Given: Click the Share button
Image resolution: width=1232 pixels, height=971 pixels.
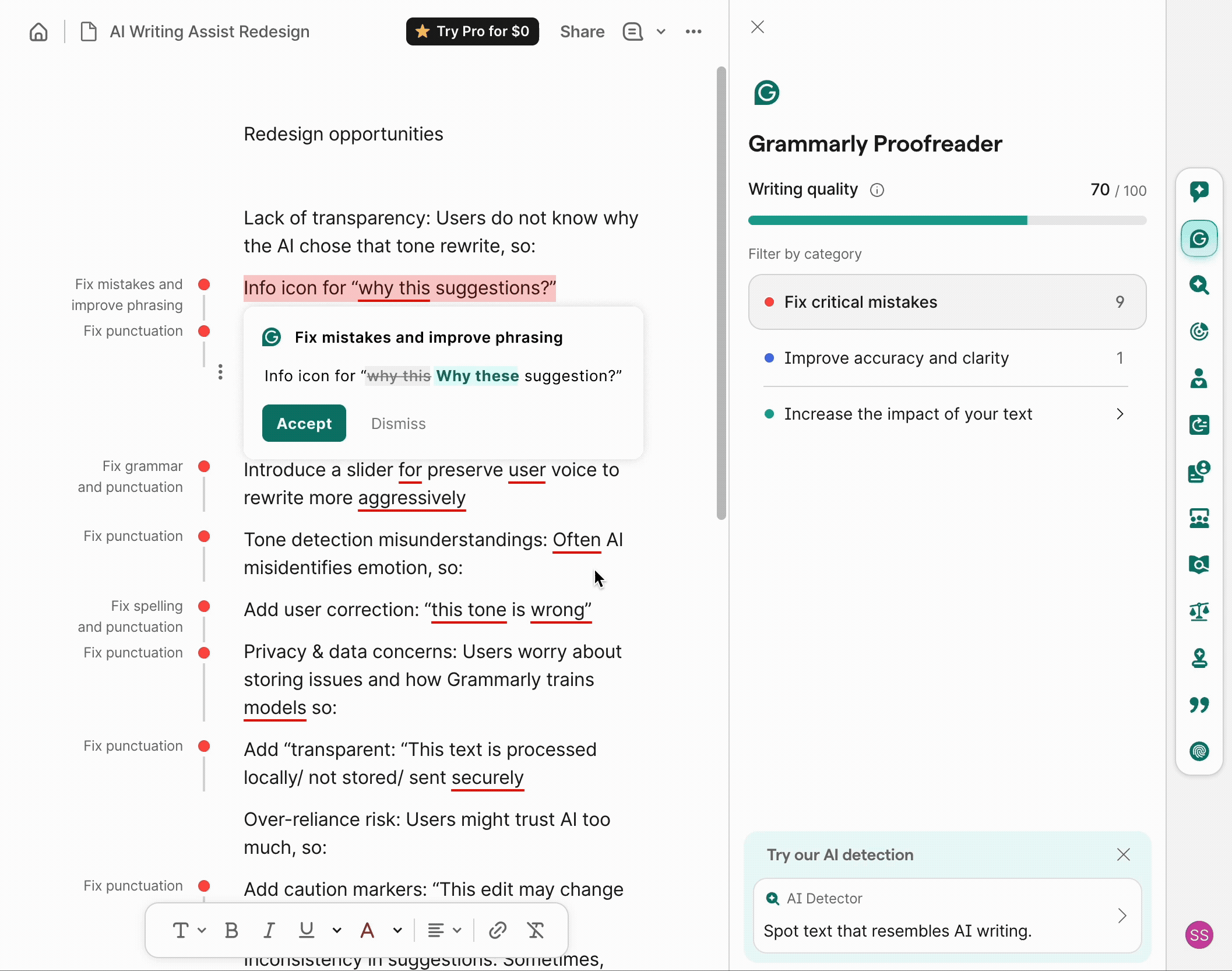Looking at the screenshot, I should pos(582,31).
